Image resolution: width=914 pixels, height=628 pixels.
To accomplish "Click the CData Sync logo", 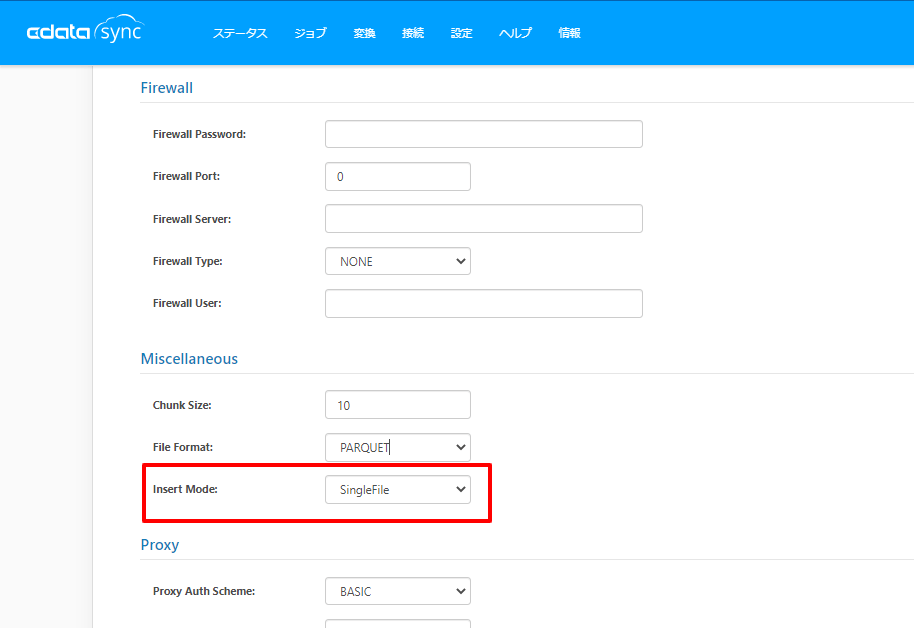I will [84, 33].
